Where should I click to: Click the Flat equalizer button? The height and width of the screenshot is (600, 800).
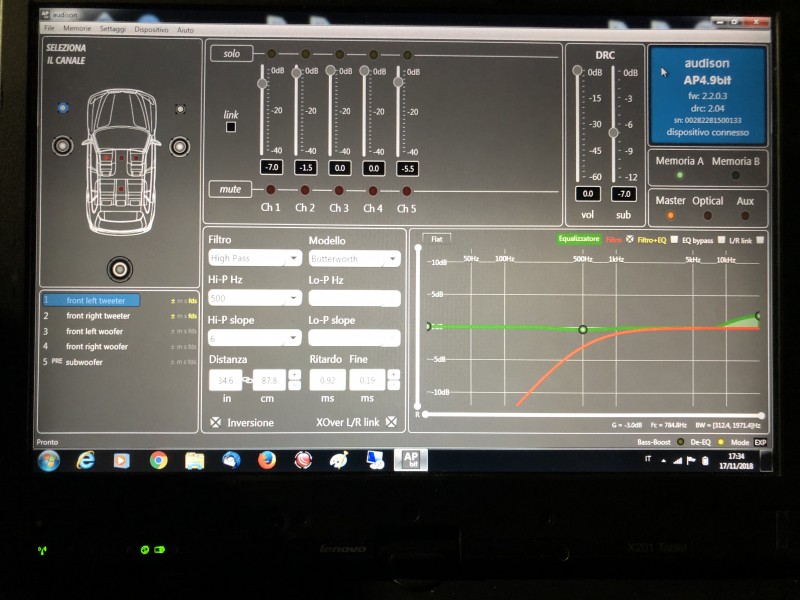[x=437, y=239]
